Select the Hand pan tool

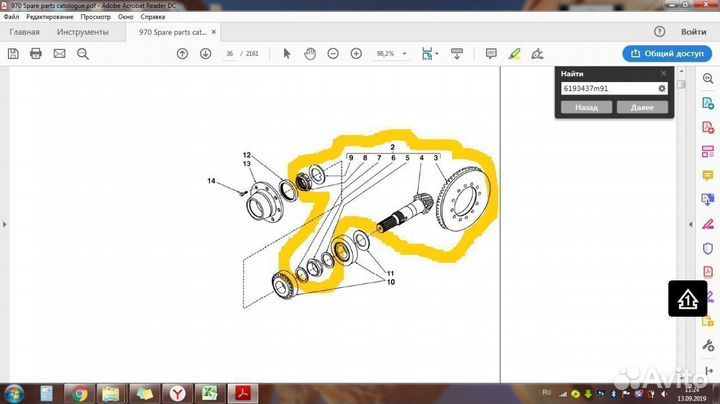pos(310,53)
